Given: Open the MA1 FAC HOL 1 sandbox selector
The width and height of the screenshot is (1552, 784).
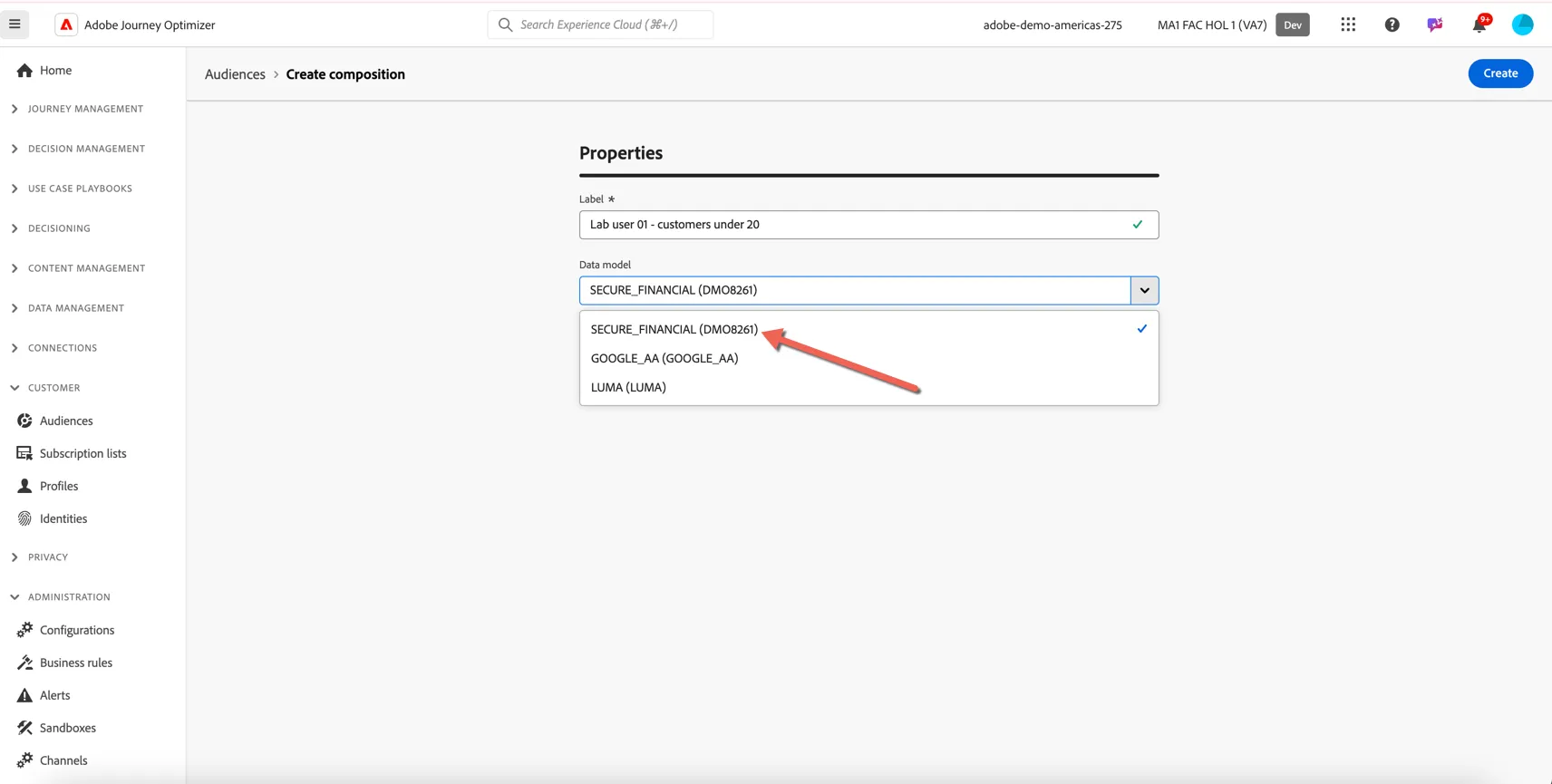Looking at the screenshot, I should [1212, 24].
